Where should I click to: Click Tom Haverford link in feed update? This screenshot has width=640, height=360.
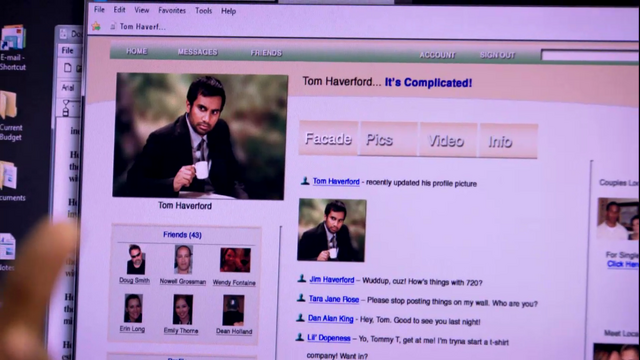click(336, 181)
